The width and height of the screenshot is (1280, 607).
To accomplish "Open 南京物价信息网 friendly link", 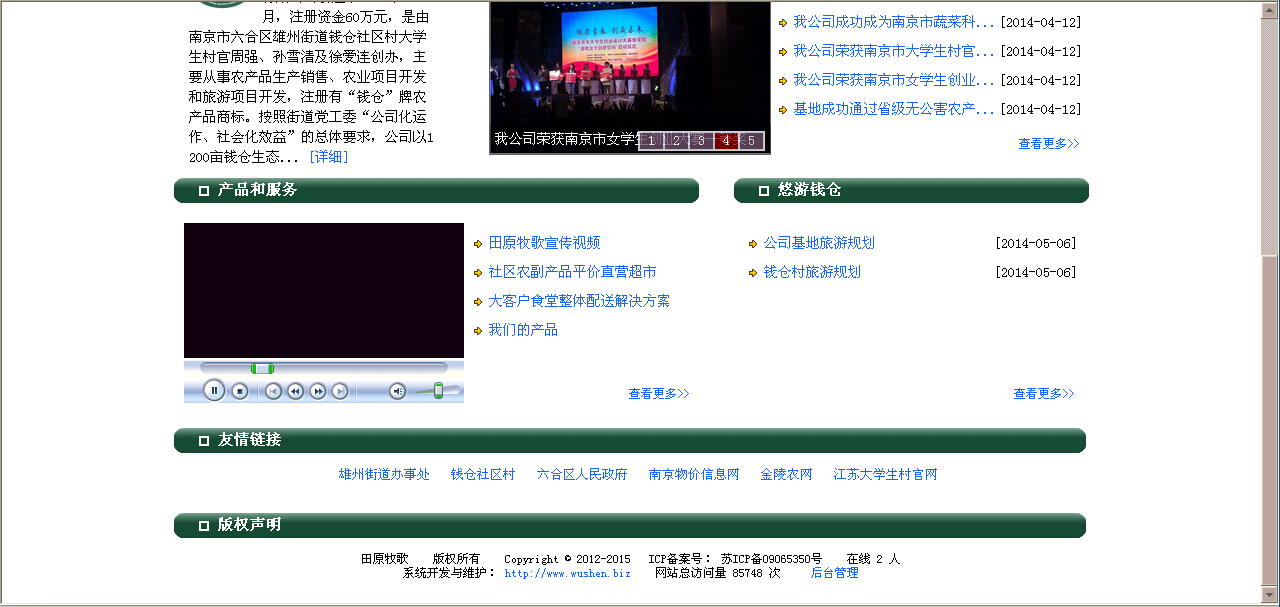I will [x=693, y=475].
